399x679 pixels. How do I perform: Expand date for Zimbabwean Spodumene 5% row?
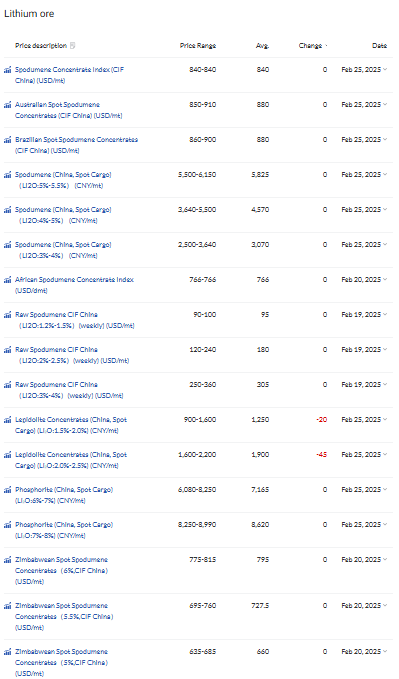(385, 651)
